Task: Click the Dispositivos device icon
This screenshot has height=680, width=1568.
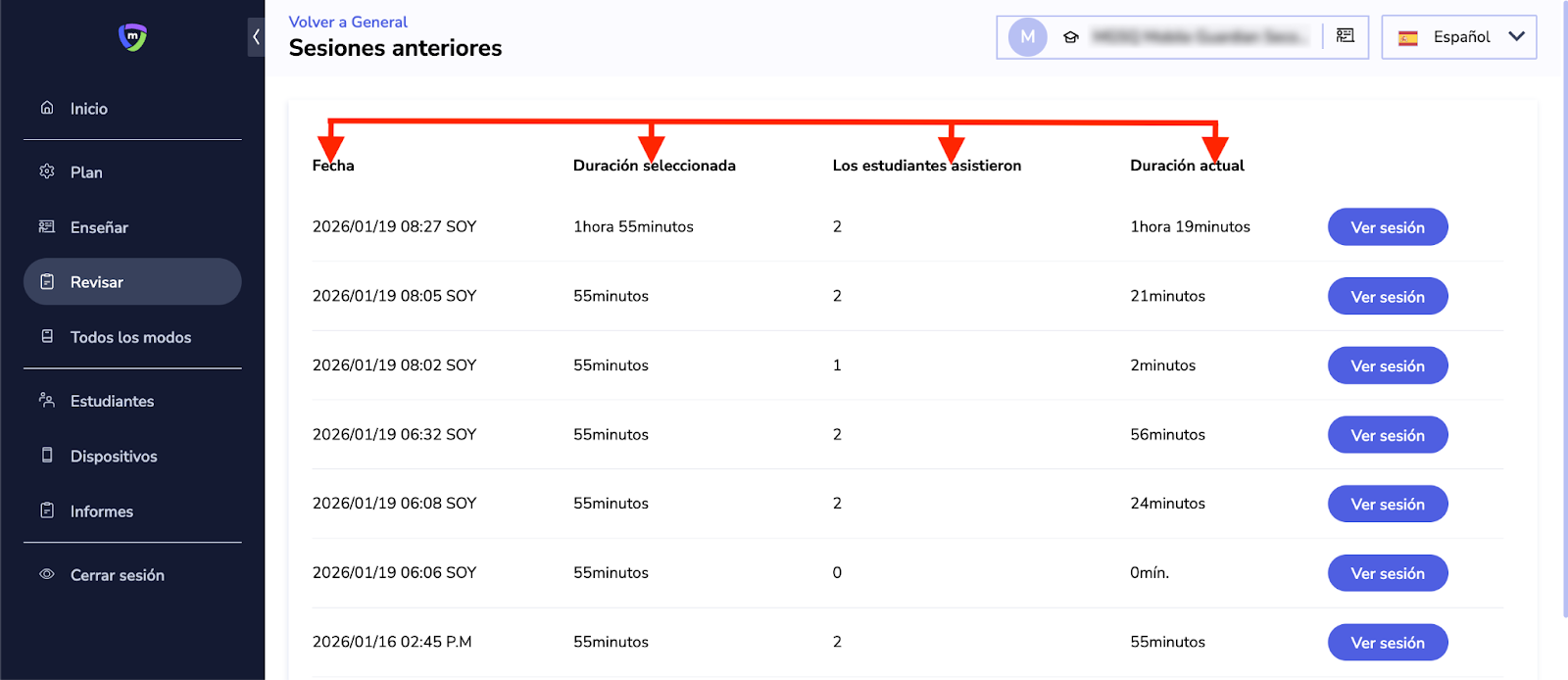Action: [x=47, y=455]
